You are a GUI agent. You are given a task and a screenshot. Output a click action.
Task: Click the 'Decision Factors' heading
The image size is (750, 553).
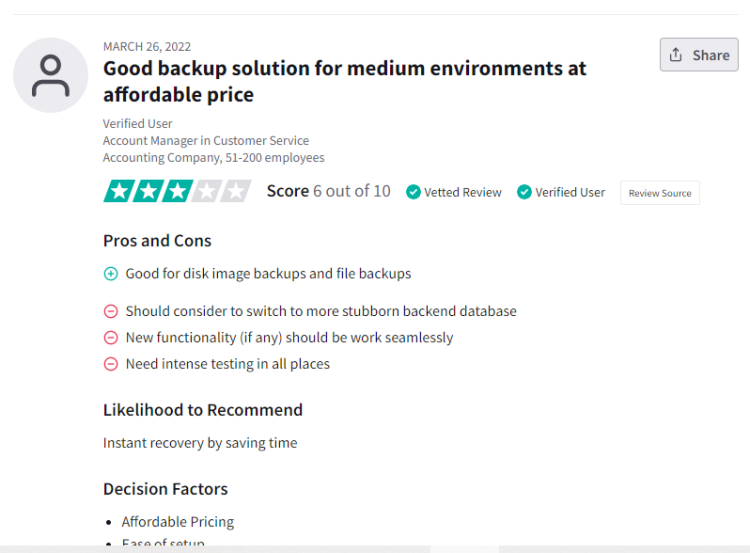point(165,489)
